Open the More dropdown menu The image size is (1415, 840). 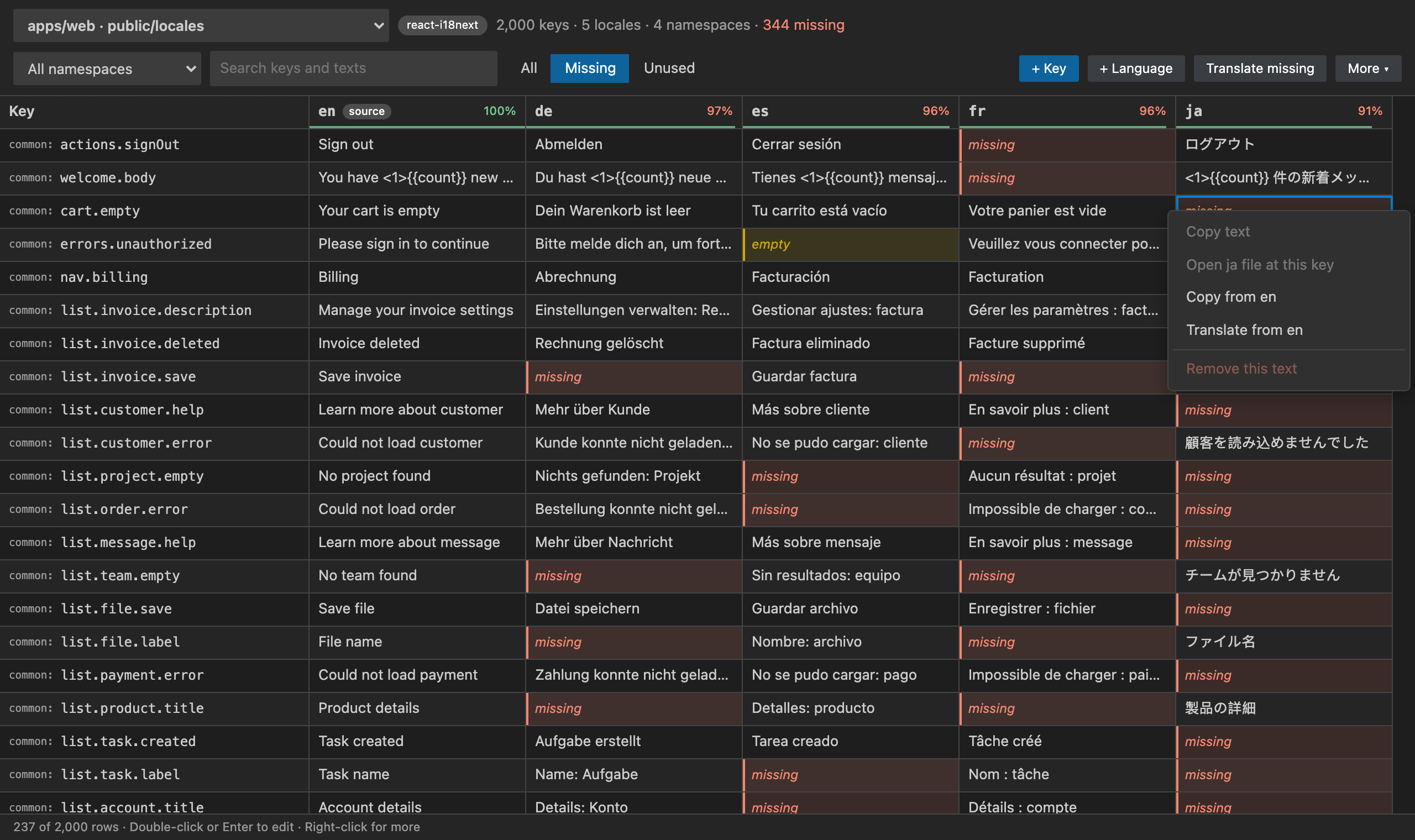[x=1367, y=69]
